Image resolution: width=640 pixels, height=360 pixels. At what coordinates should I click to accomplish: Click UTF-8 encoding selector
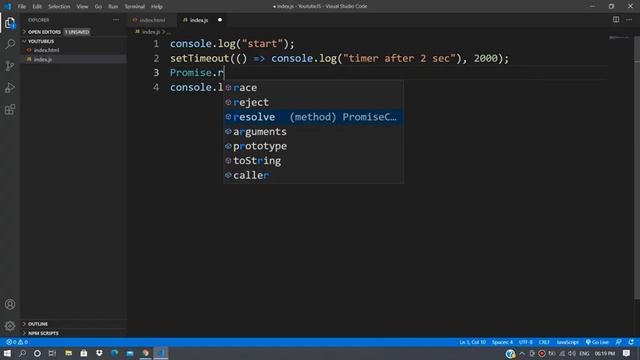pos(525,342)
